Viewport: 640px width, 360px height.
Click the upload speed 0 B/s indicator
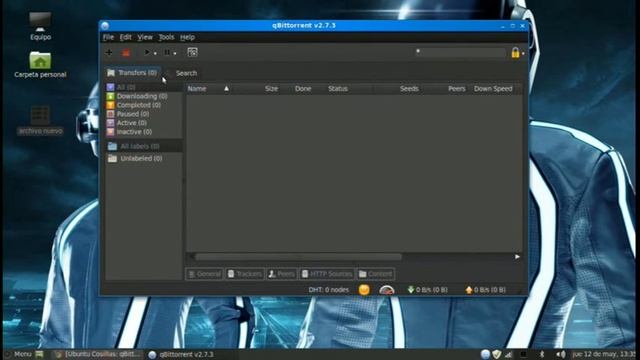click(x=485, y=290)
